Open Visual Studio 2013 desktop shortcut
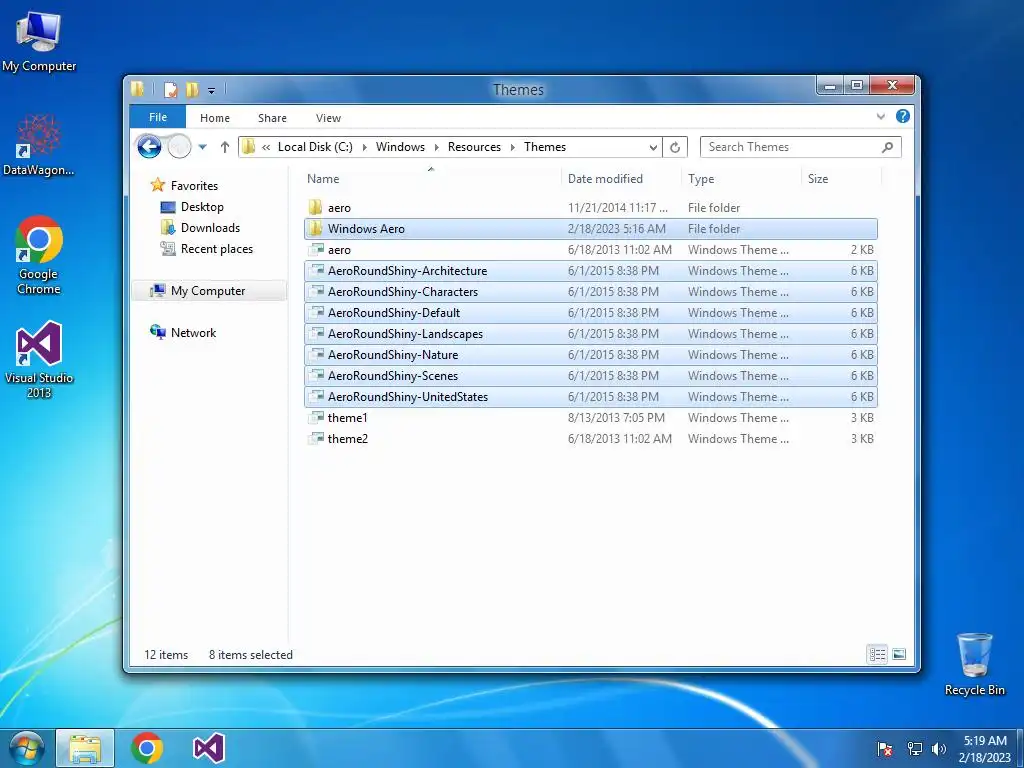1024x768 pixels. 39,359
